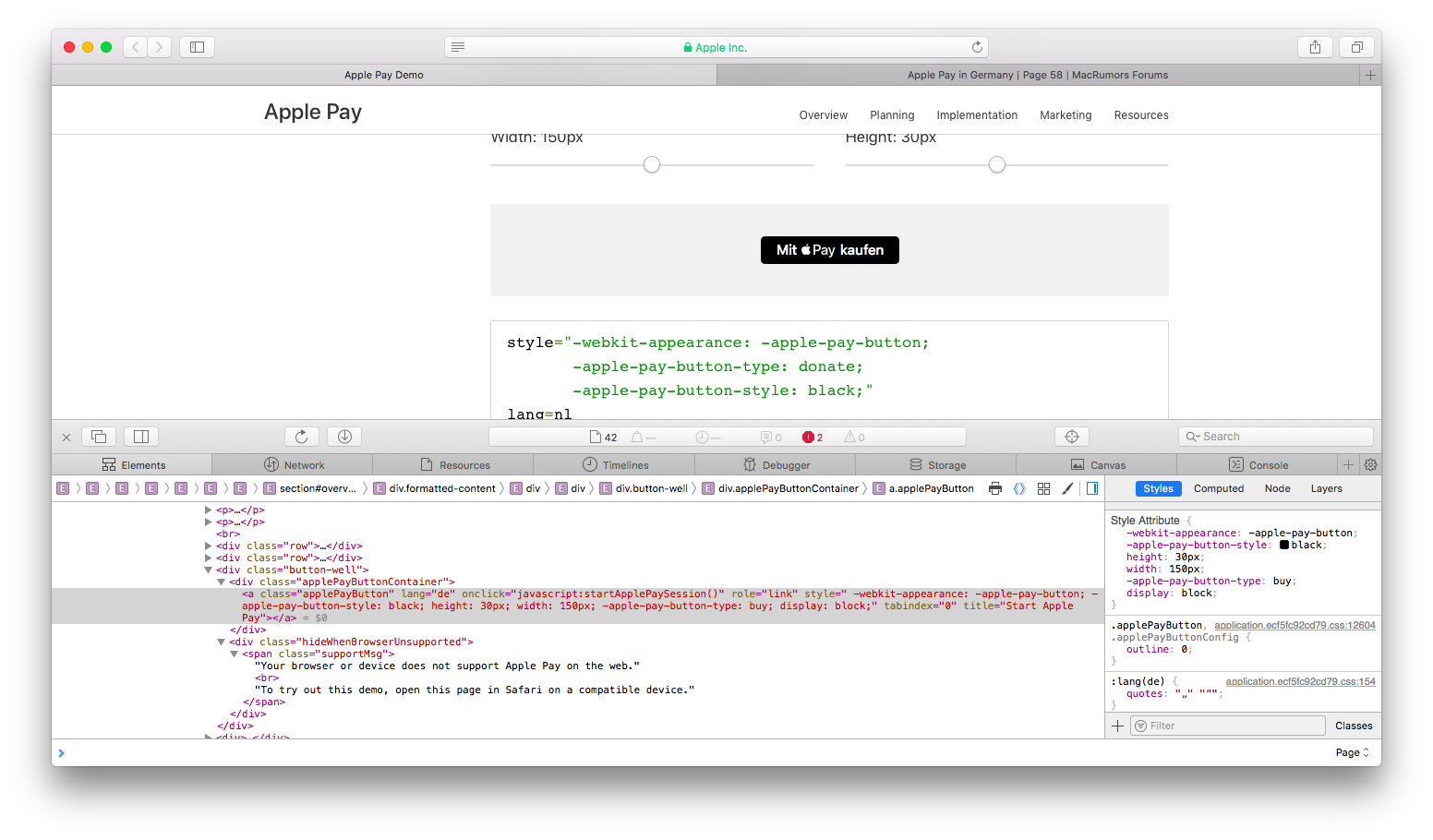Open the inspector settings gear

pos(1370,464)
